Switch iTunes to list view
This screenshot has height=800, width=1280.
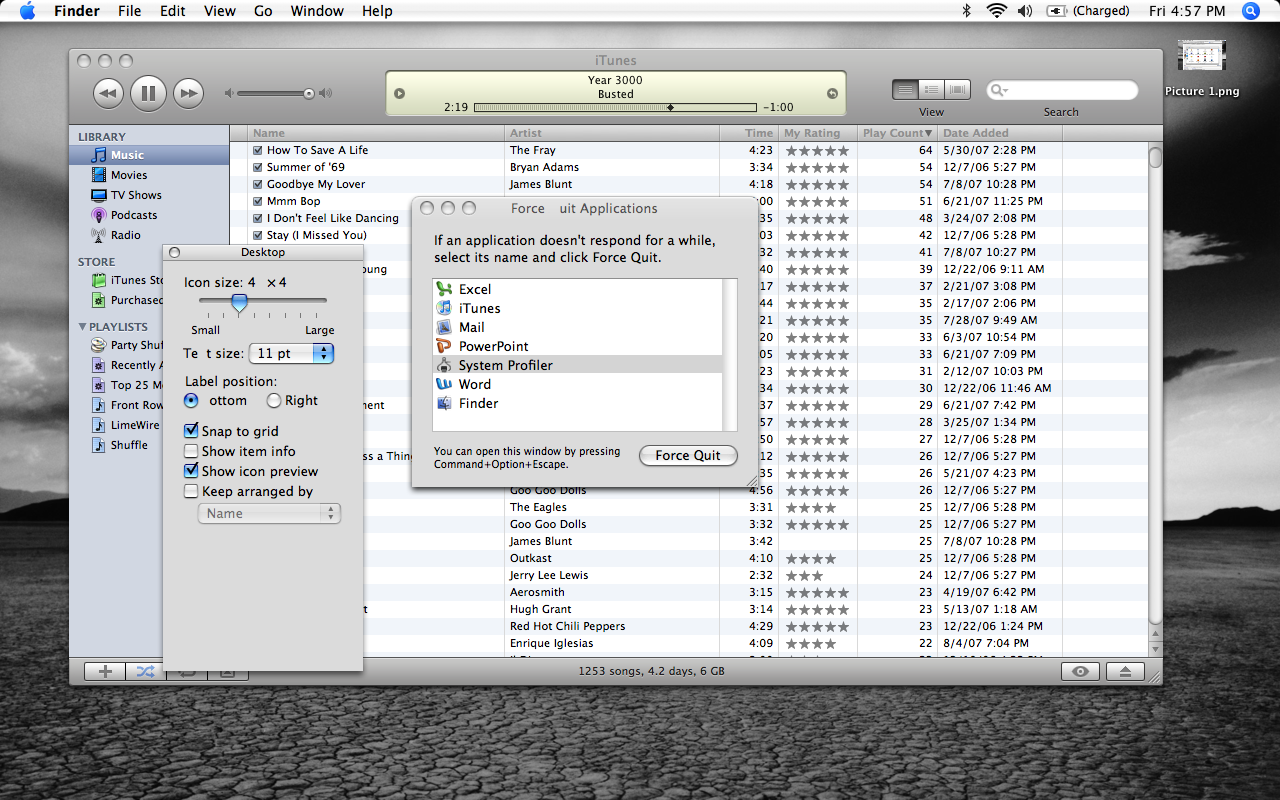click(905, 90)
